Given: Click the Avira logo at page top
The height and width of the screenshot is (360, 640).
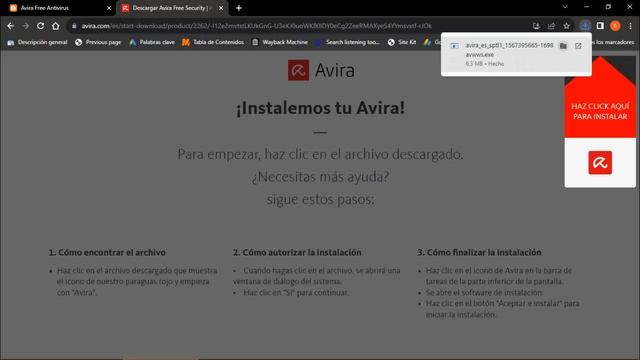Looking at the screenshot, I should 321,70.
